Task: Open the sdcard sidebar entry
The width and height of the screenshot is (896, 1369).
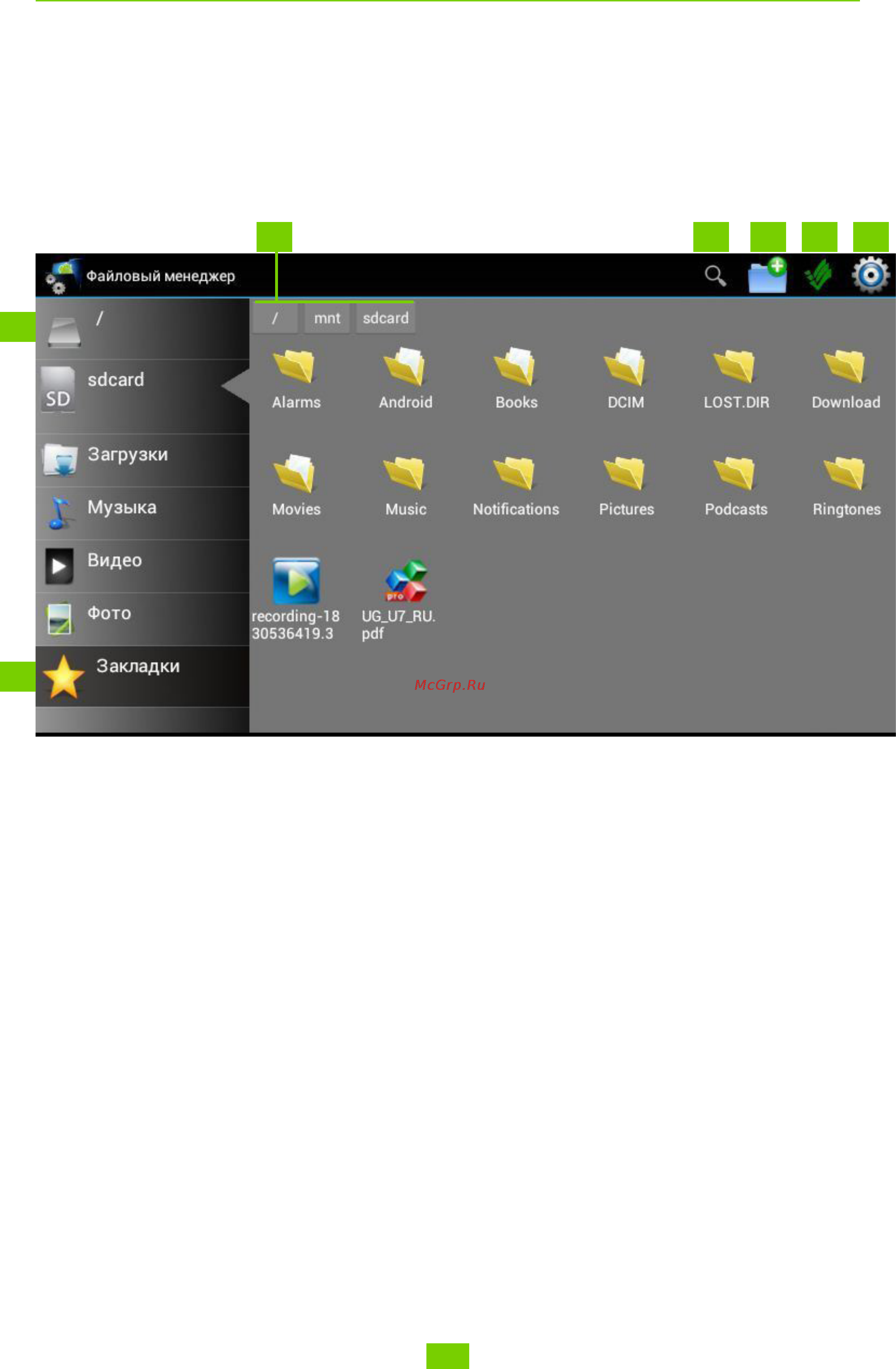Action: pos(143,397)
